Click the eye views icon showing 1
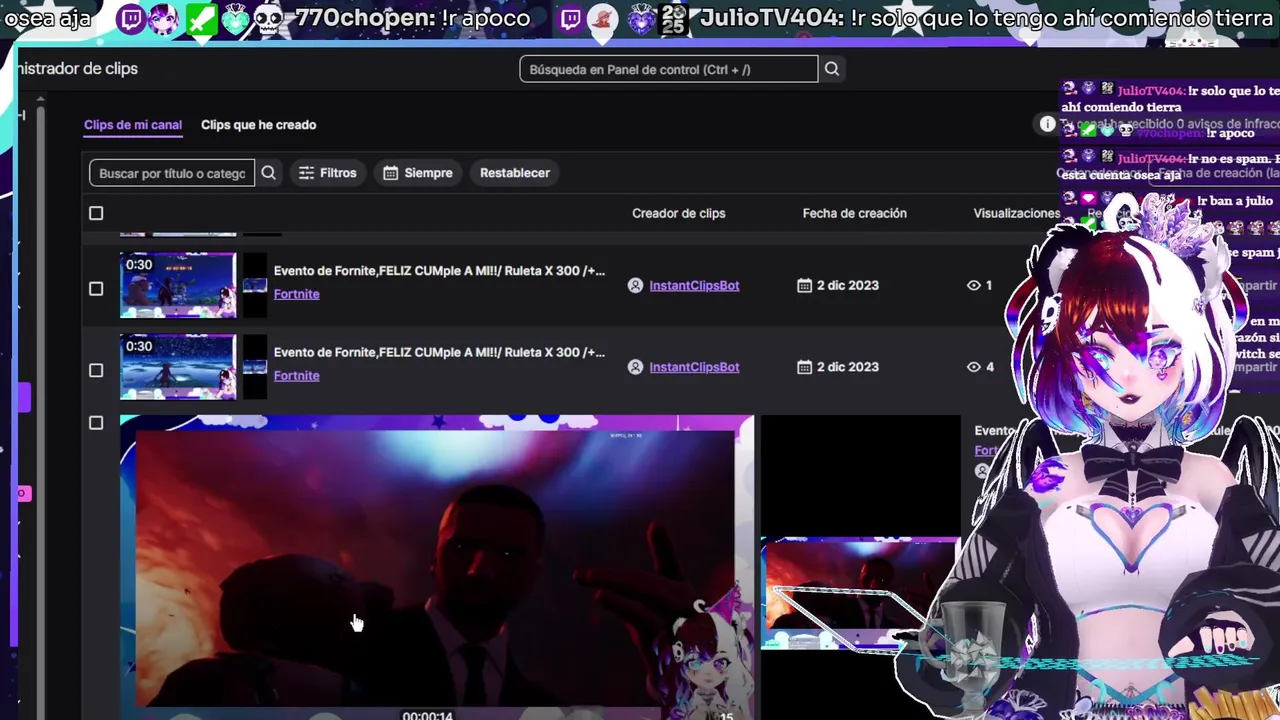The image size is (1280, 720). pyautogui.click(x=974, y=285)
